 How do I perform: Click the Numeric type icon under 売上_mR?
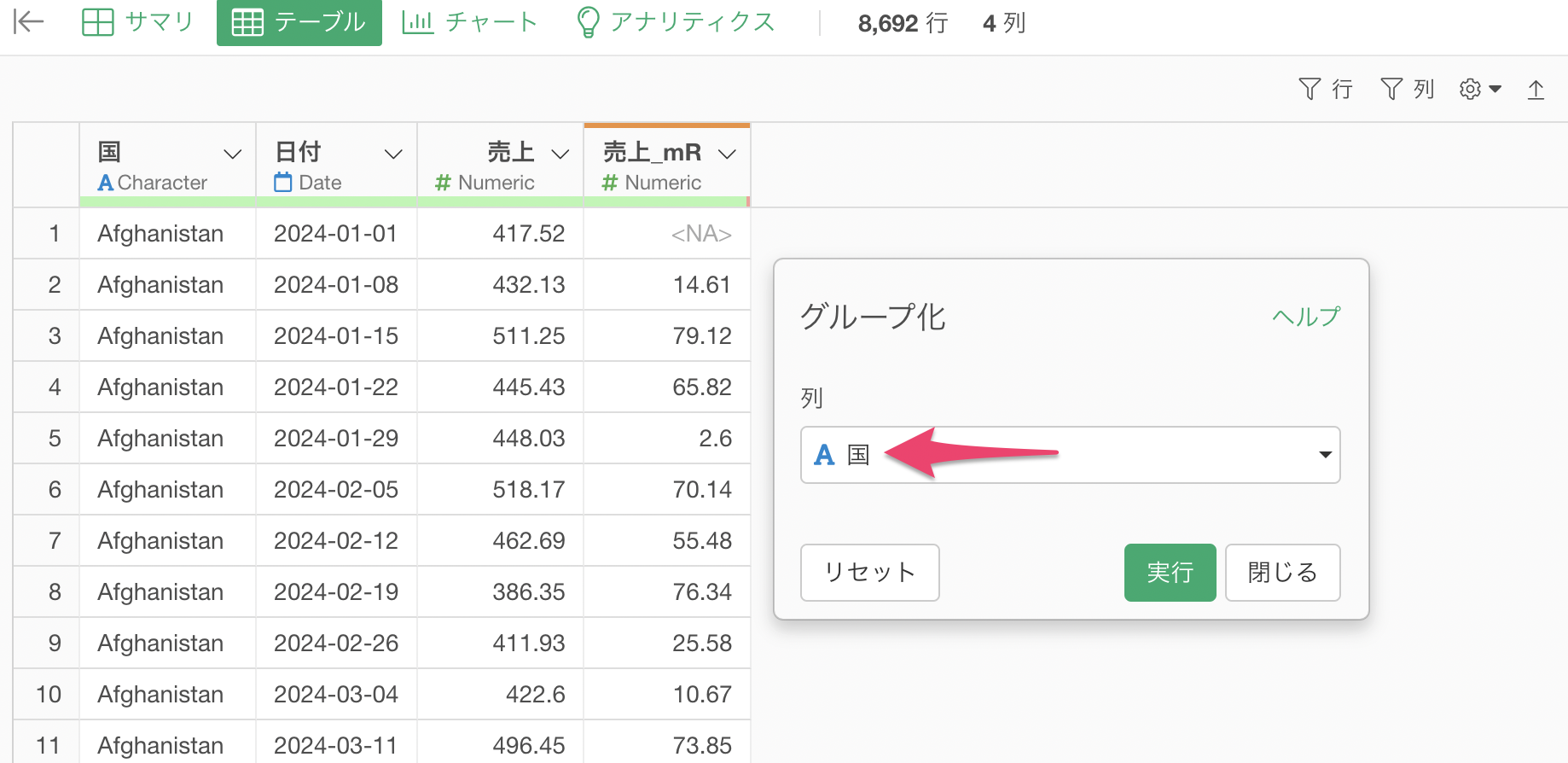[610, 183]
